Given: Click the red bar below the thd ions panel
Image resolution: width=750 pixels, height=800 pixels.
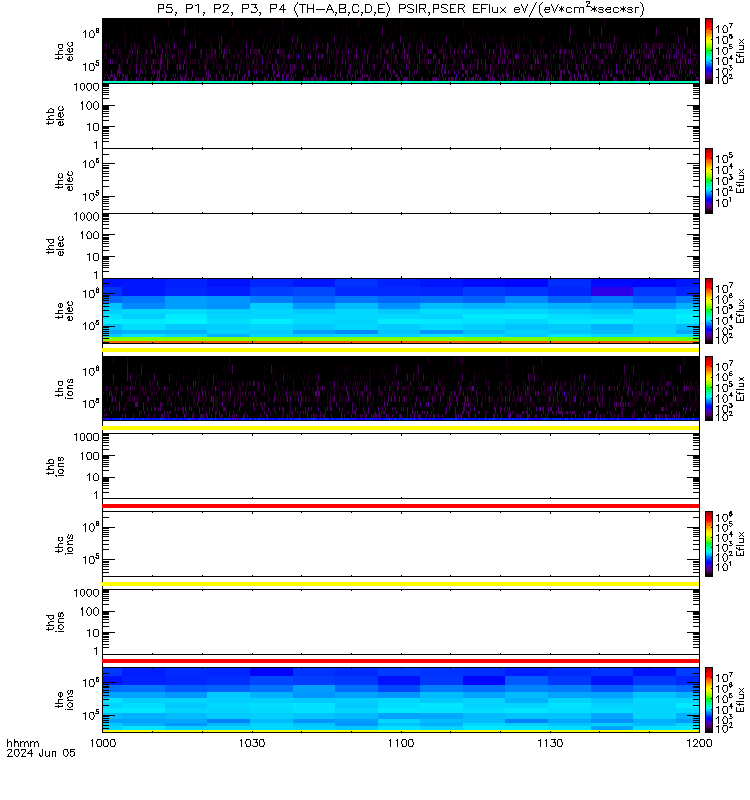Looking at the screenshot, I should pyautogui.click(x=401, y=661).
